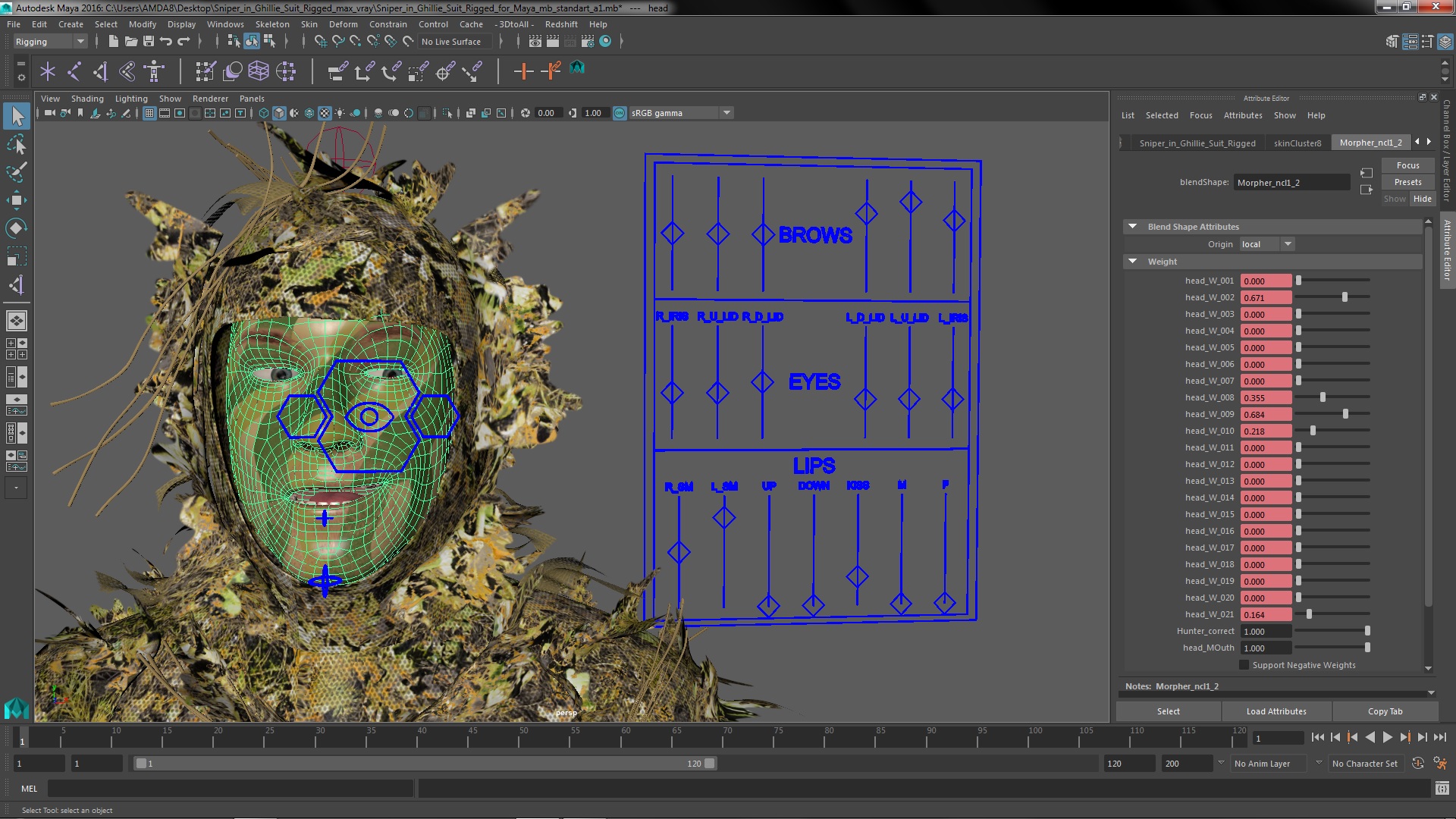Choose the Scale tool in the toolbox

click(17, 256)
